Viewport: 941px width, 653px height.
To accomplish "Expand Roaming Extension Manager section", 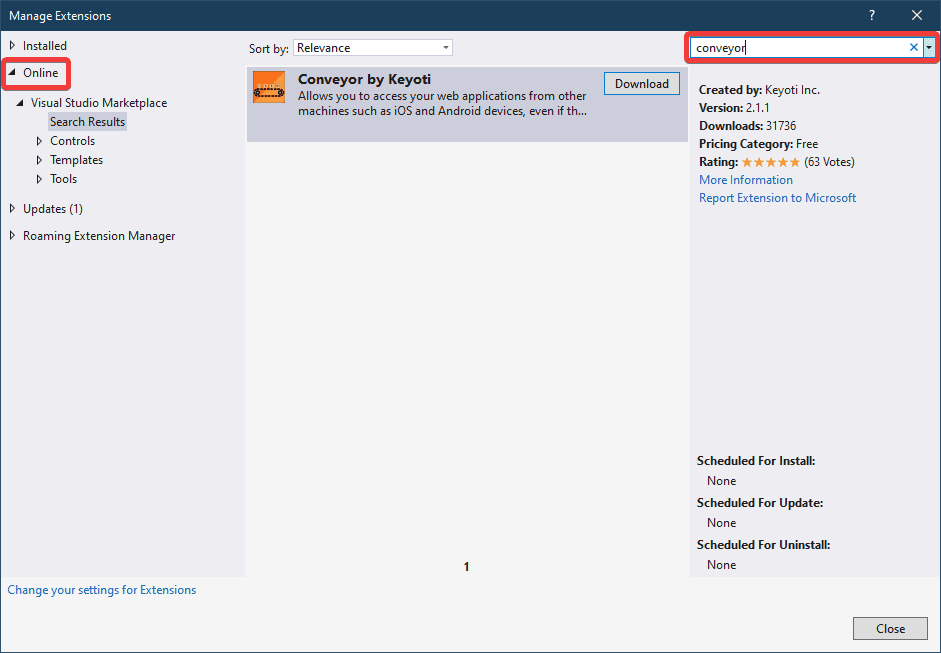I will pyautogui.click(x=13, y=236).
